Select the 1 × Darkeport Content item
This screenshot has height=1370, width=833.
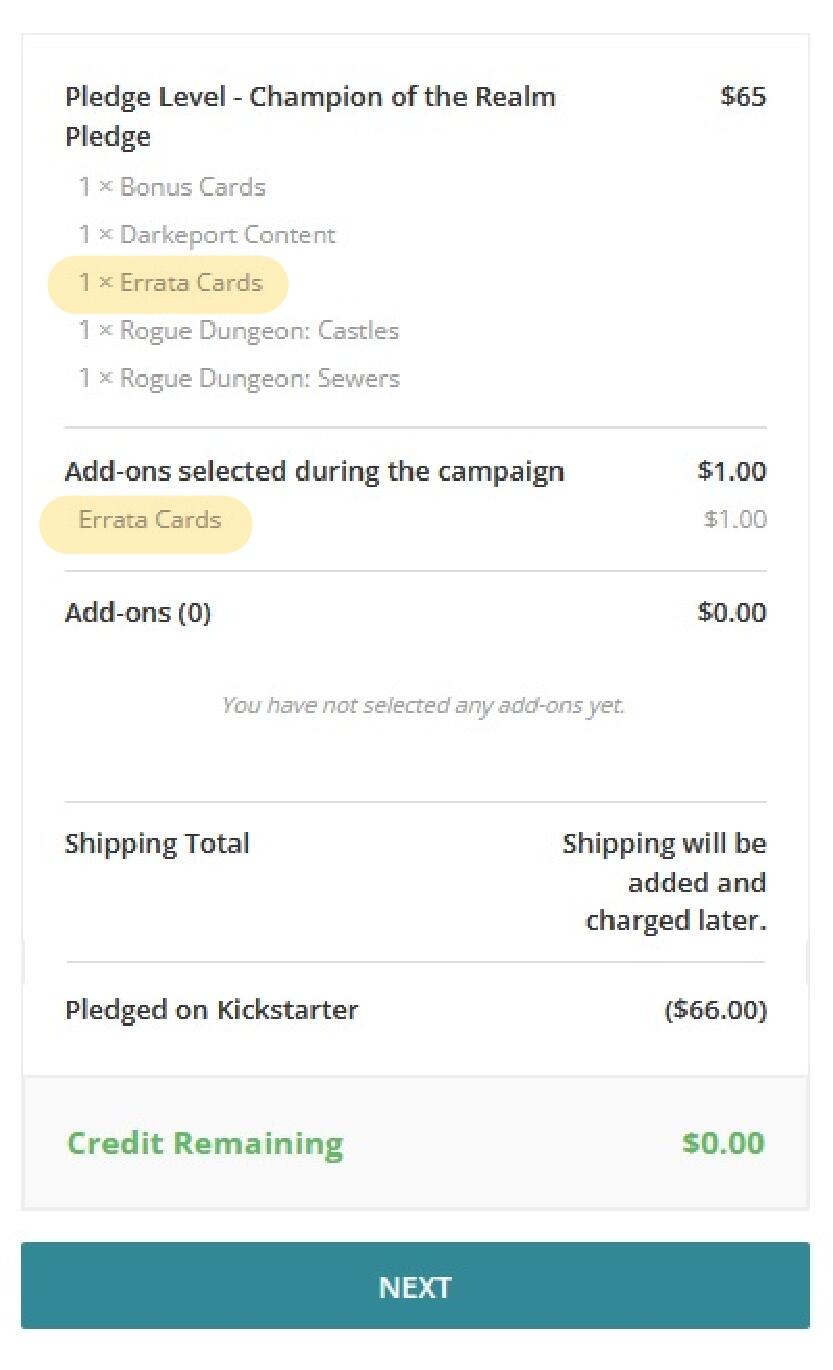coord(207,235)
